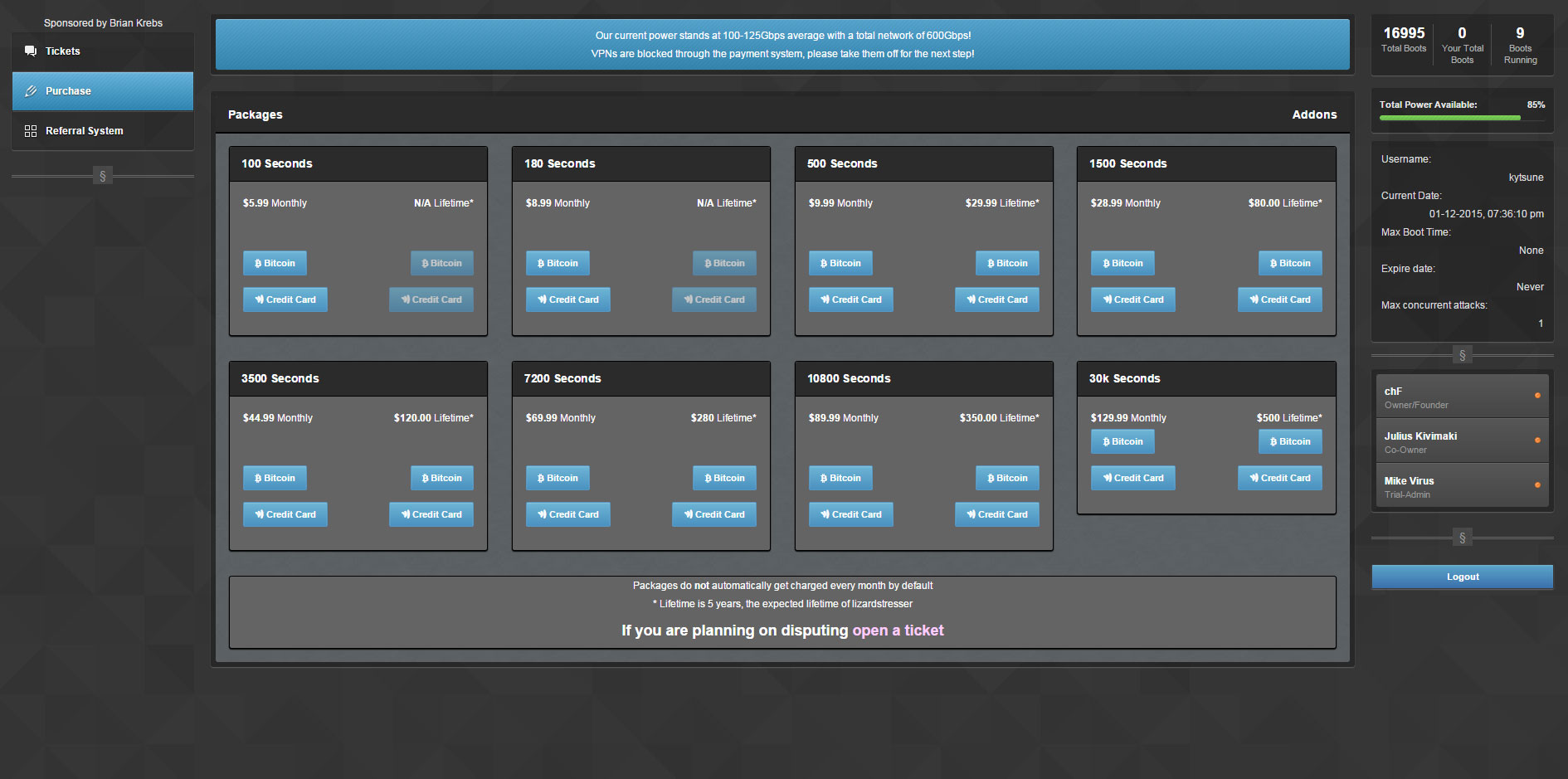
Task: Select the Purchase sidebar item
Action: click(x=103, y=91)
